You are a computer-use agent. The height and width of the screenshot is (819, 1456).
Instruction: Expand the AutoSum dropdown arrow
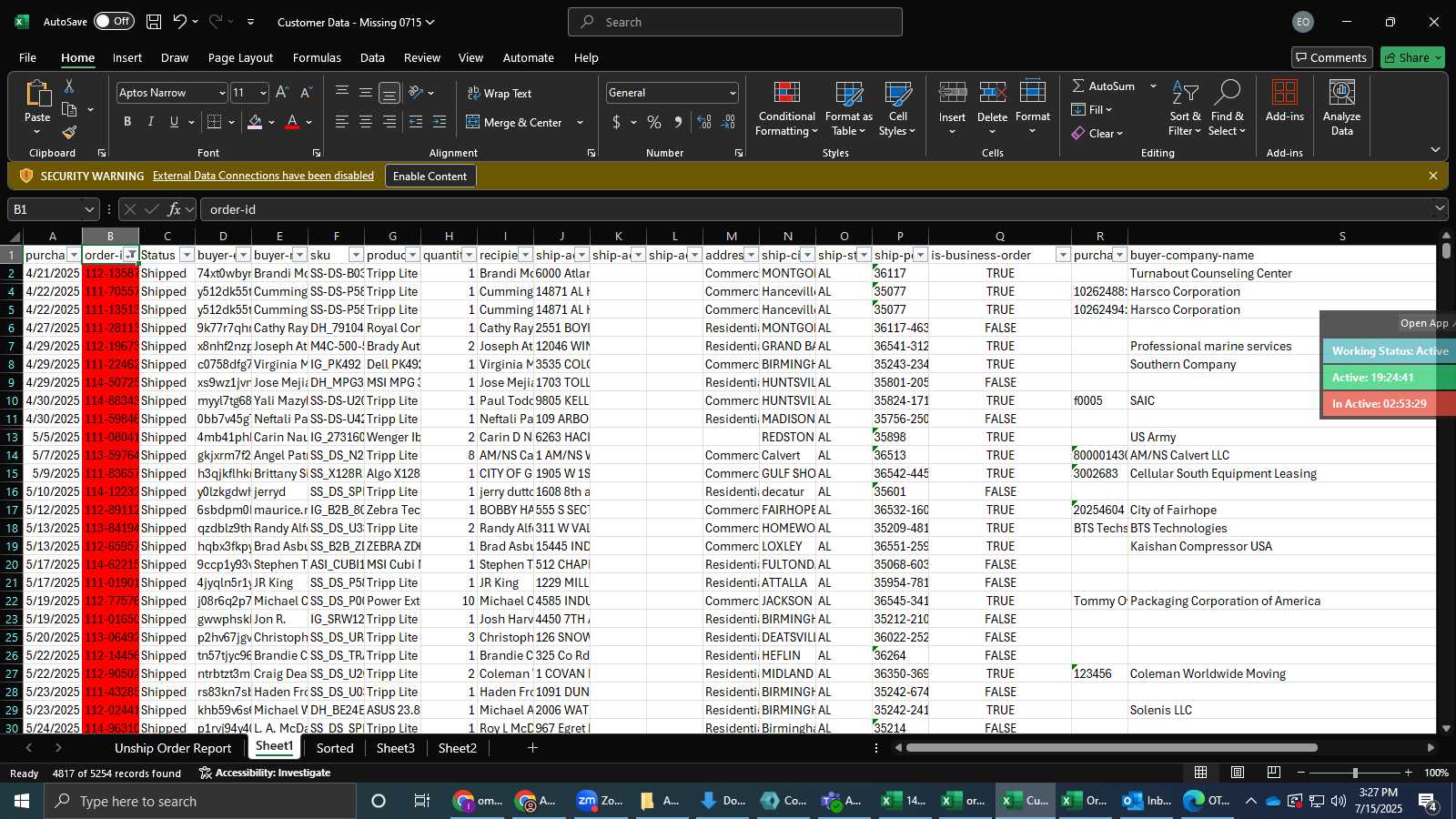(x=1153, y=86)
